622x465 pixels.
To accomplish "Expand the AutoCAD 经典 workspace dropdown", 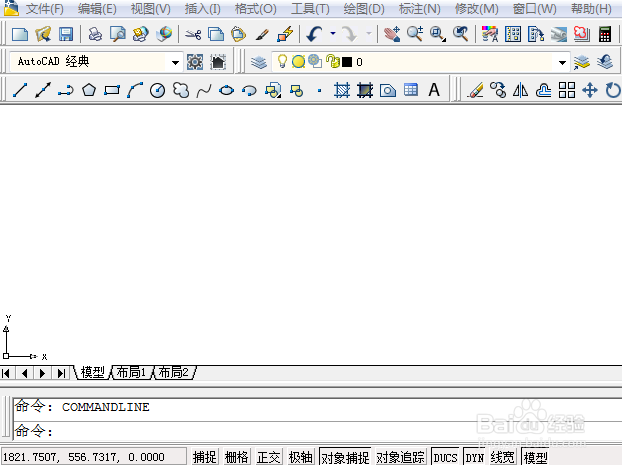I will 175,62.
